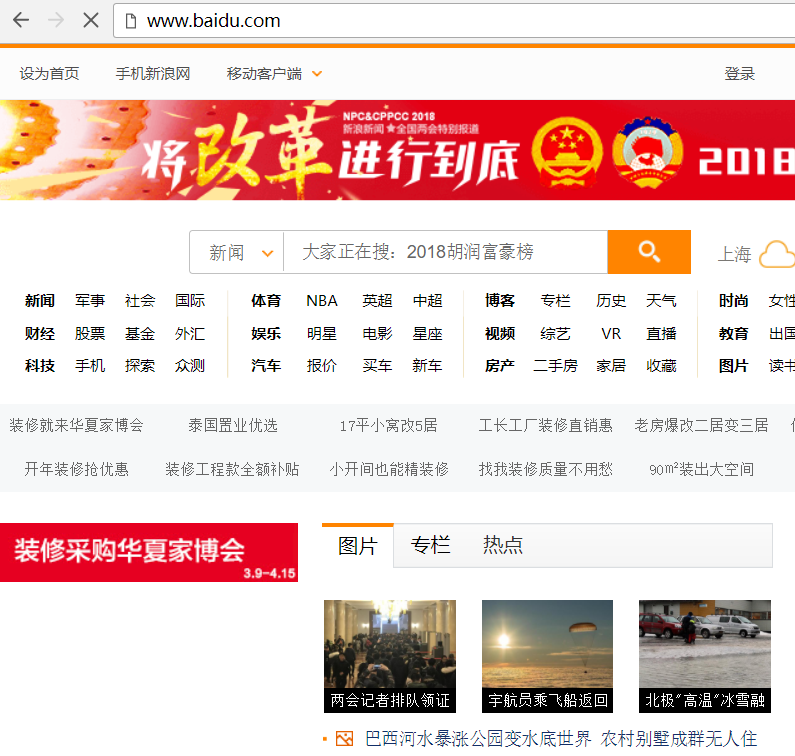Image resolution: width=795 pixels, height=756 pixels.
Task: Open the 股票 section link
Action: tap(90, 334)
